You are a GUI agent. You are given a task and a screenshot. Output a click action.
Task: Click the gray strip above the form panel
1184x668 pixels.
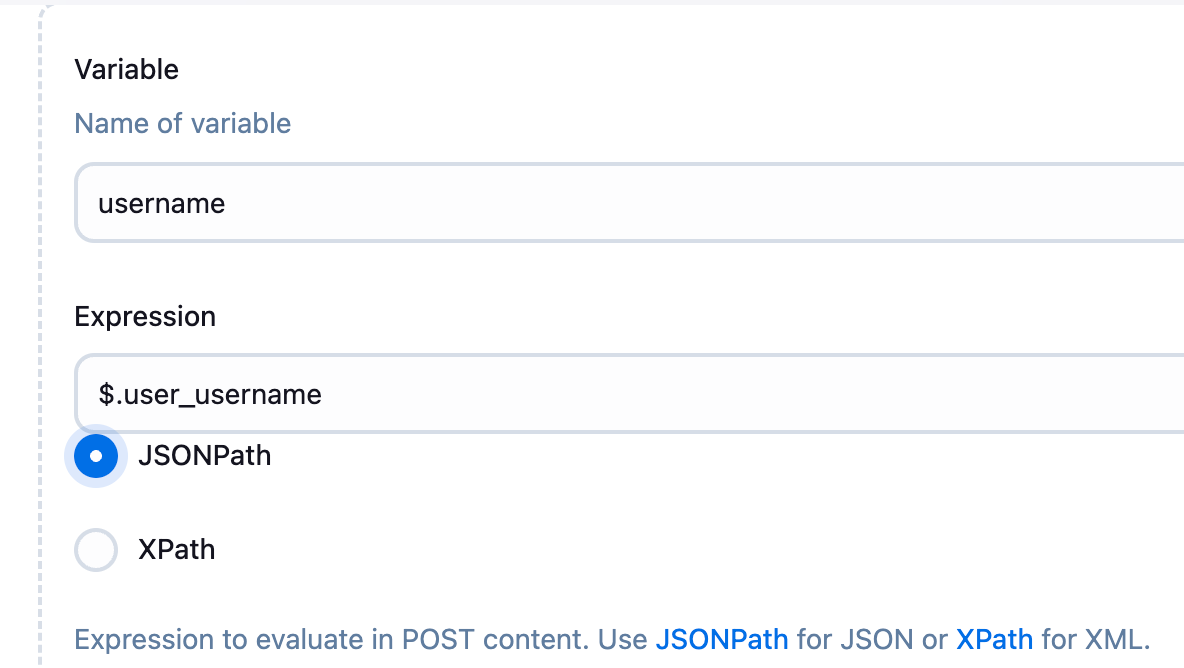click(x=600, y=2)
